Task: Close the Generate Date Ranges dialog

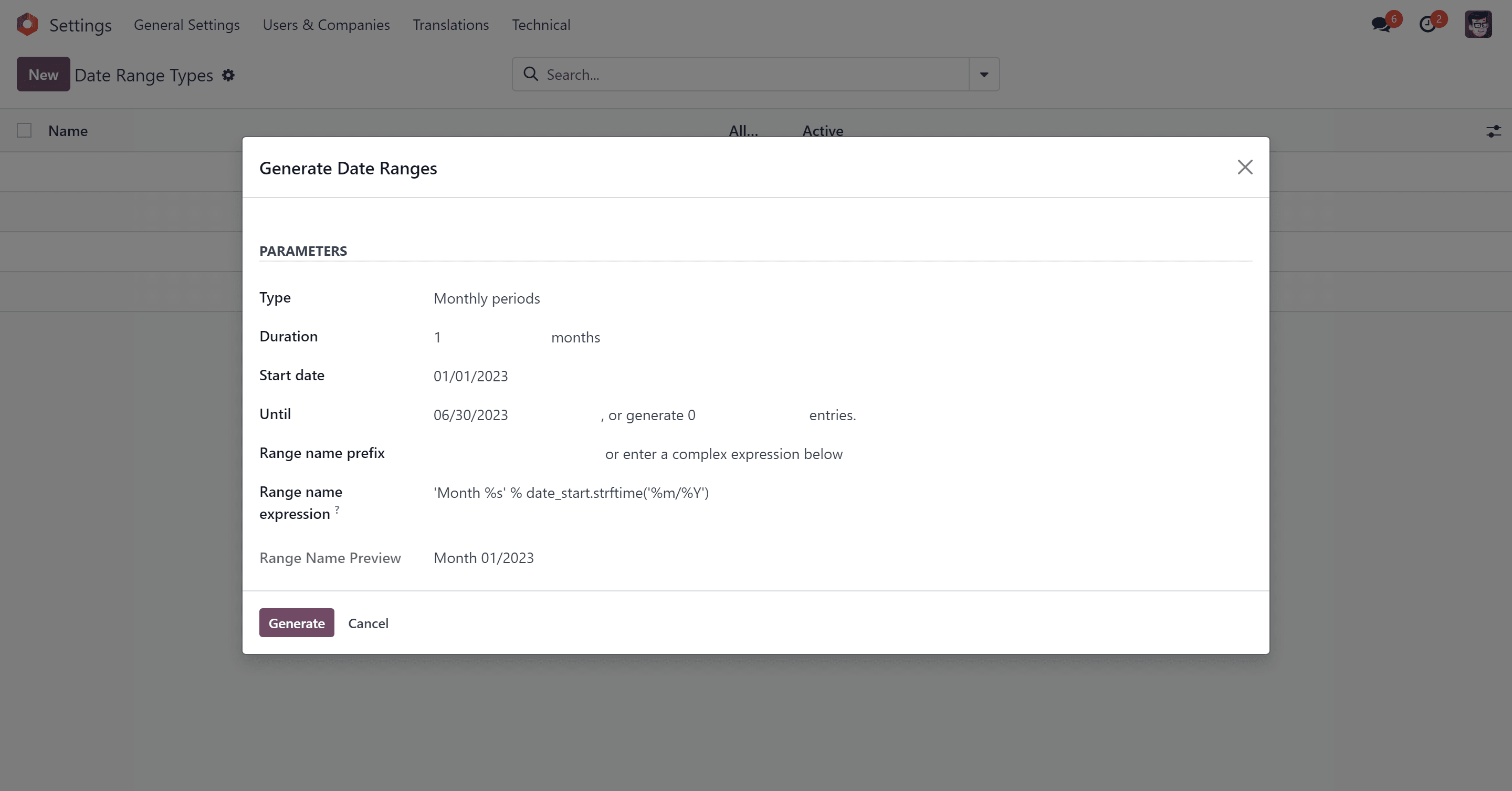Action: (x=1244, y=168)
